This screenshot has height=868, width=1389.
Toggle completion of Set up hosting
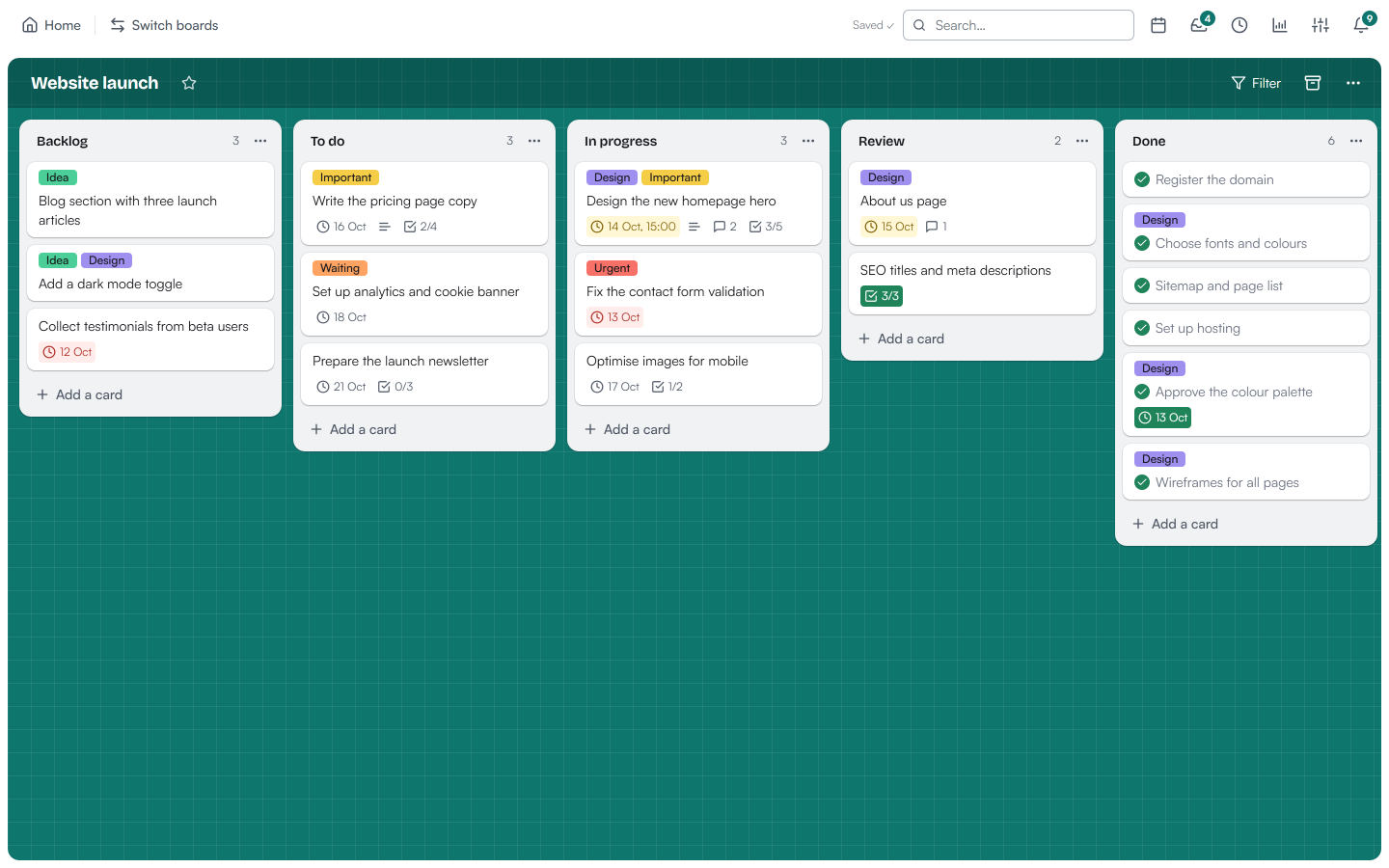[1142, 328]
